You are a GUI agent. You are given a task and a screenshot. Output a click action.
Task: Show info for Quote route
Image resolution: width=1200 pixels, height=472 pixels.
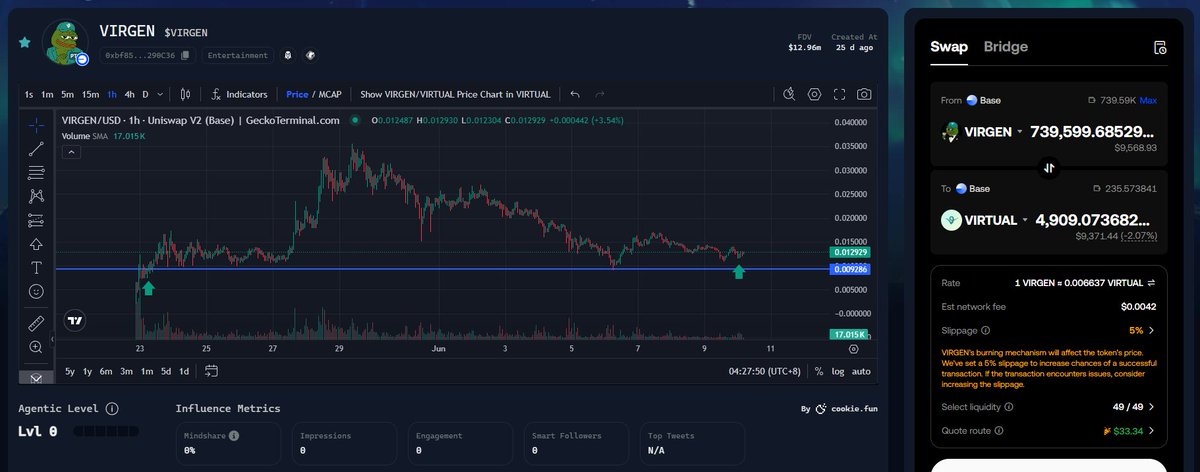[x=998, y=431]
